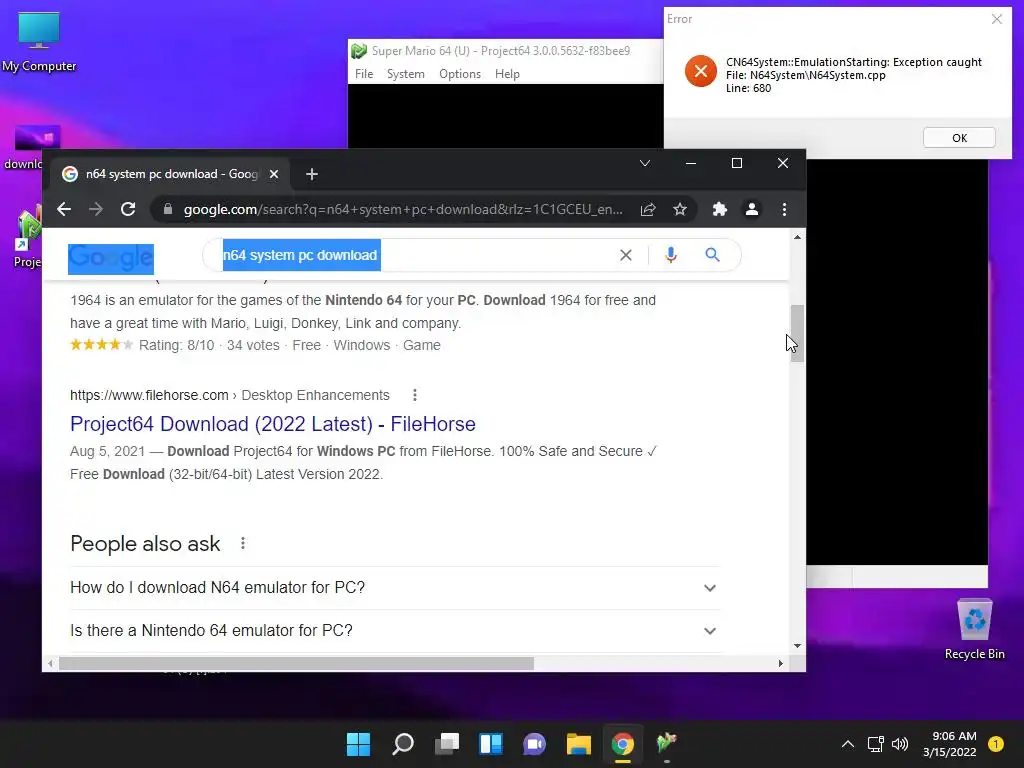Click the Project64 taskbar icon
Viewport: 1024px width, 768px height.
point(666,744)
